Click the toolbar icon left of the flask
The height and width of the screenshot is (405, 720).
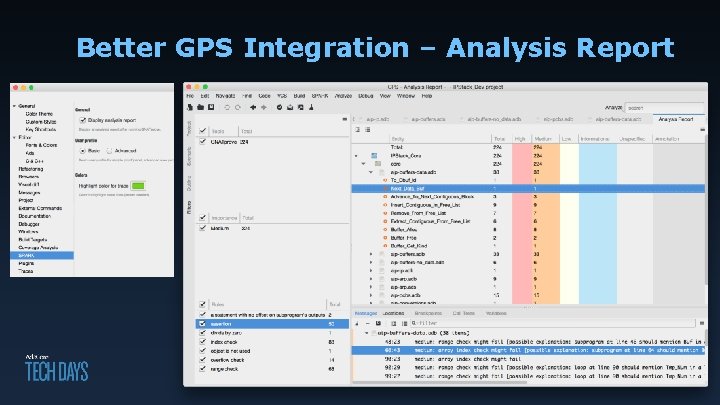300,107
